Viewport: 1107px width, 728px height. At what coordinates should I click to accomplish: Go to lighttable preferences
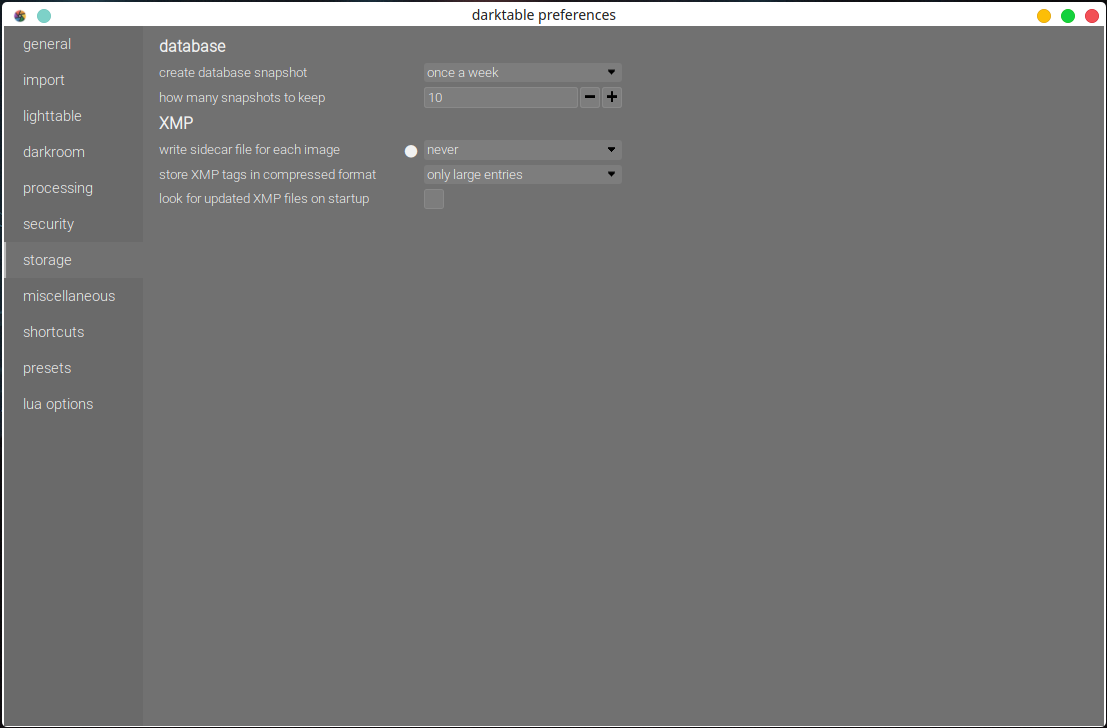coord(52,116)
